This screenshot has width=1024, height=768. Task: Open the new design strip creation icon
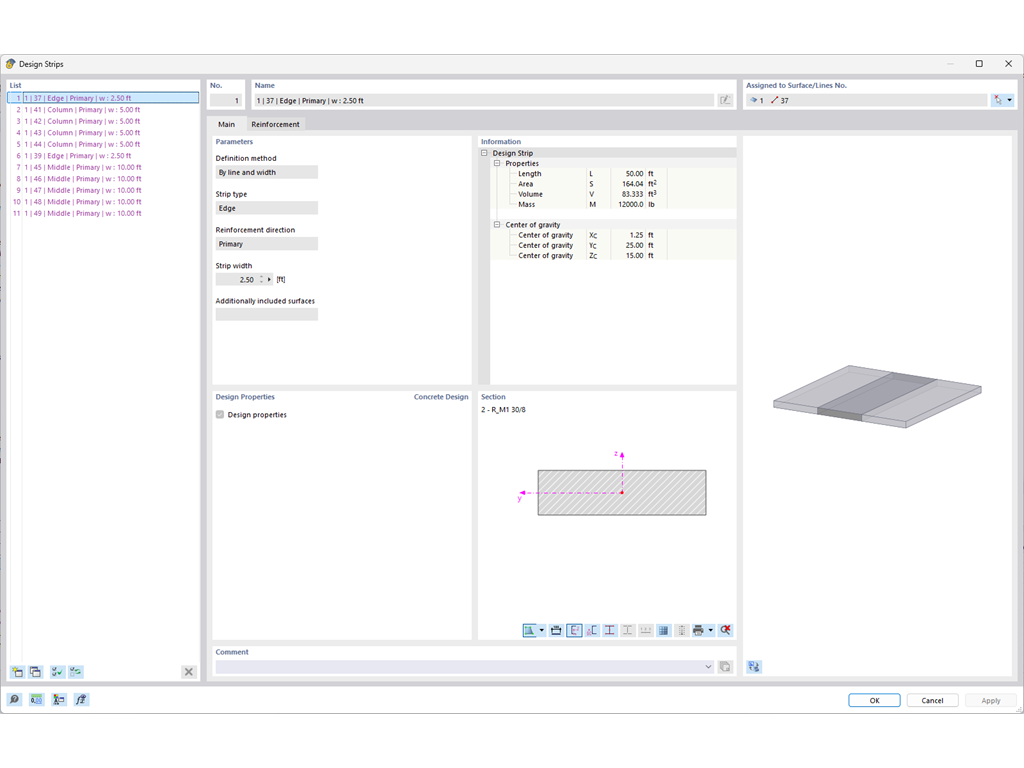[18, 671]
